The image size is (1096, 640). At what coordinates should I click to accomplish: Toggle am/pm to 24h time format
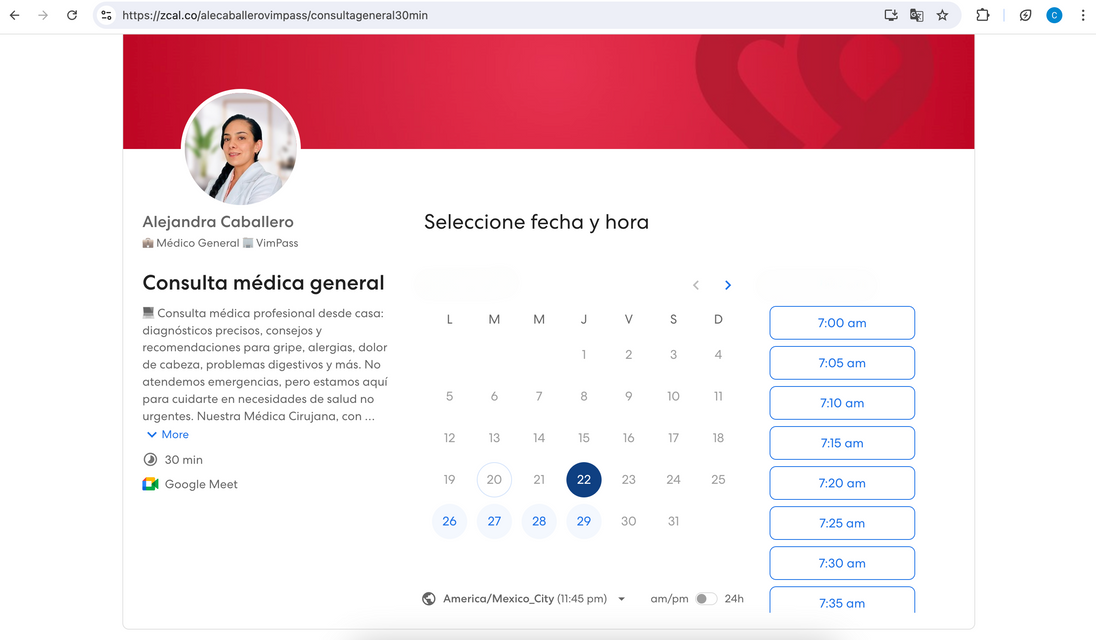(706, 599)
